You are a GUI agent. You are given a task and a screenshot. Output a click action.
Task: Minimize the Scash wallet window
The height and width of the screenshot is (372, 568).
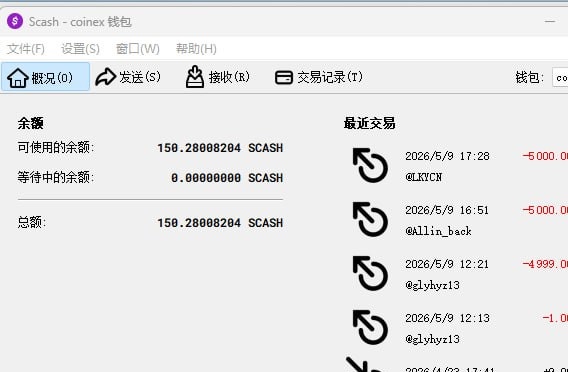point(550,21)
